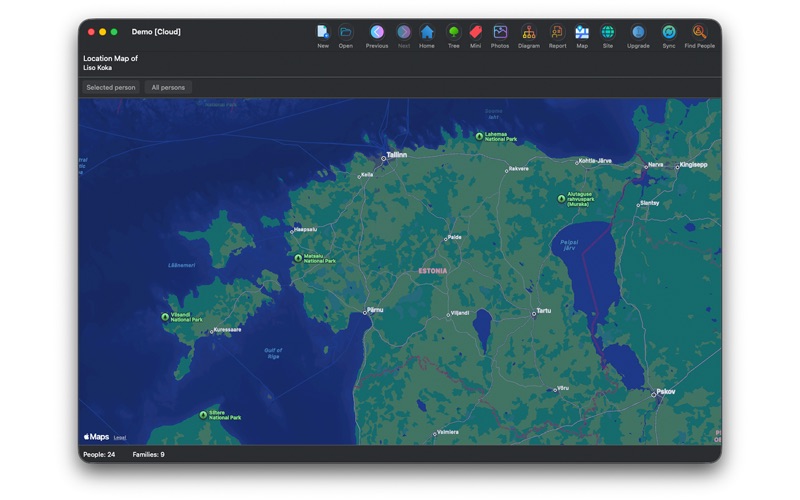The width and height of the screenshot is (800, 500).
Task: Click the Upgrade icon
Action: pyautogui.click(x=638, y=32)
